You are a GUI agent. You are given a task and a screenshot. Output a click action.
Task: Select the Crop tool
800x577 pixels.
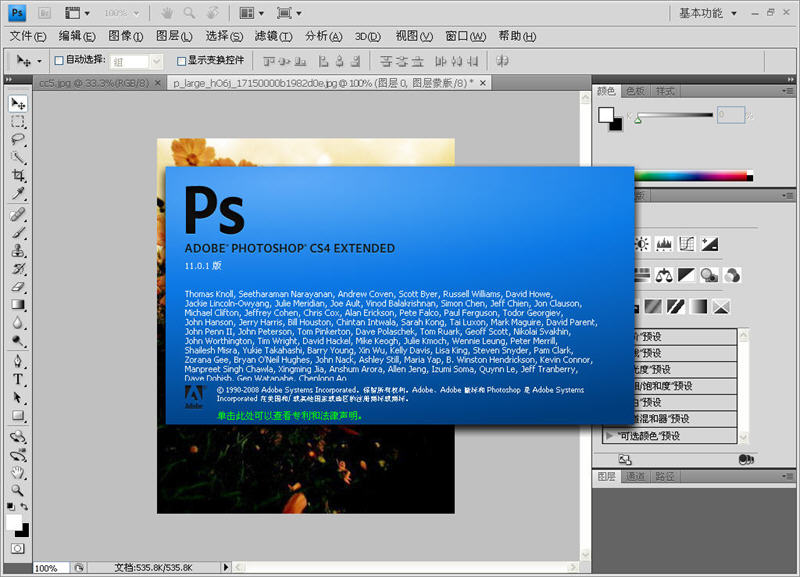click(18, 175)
